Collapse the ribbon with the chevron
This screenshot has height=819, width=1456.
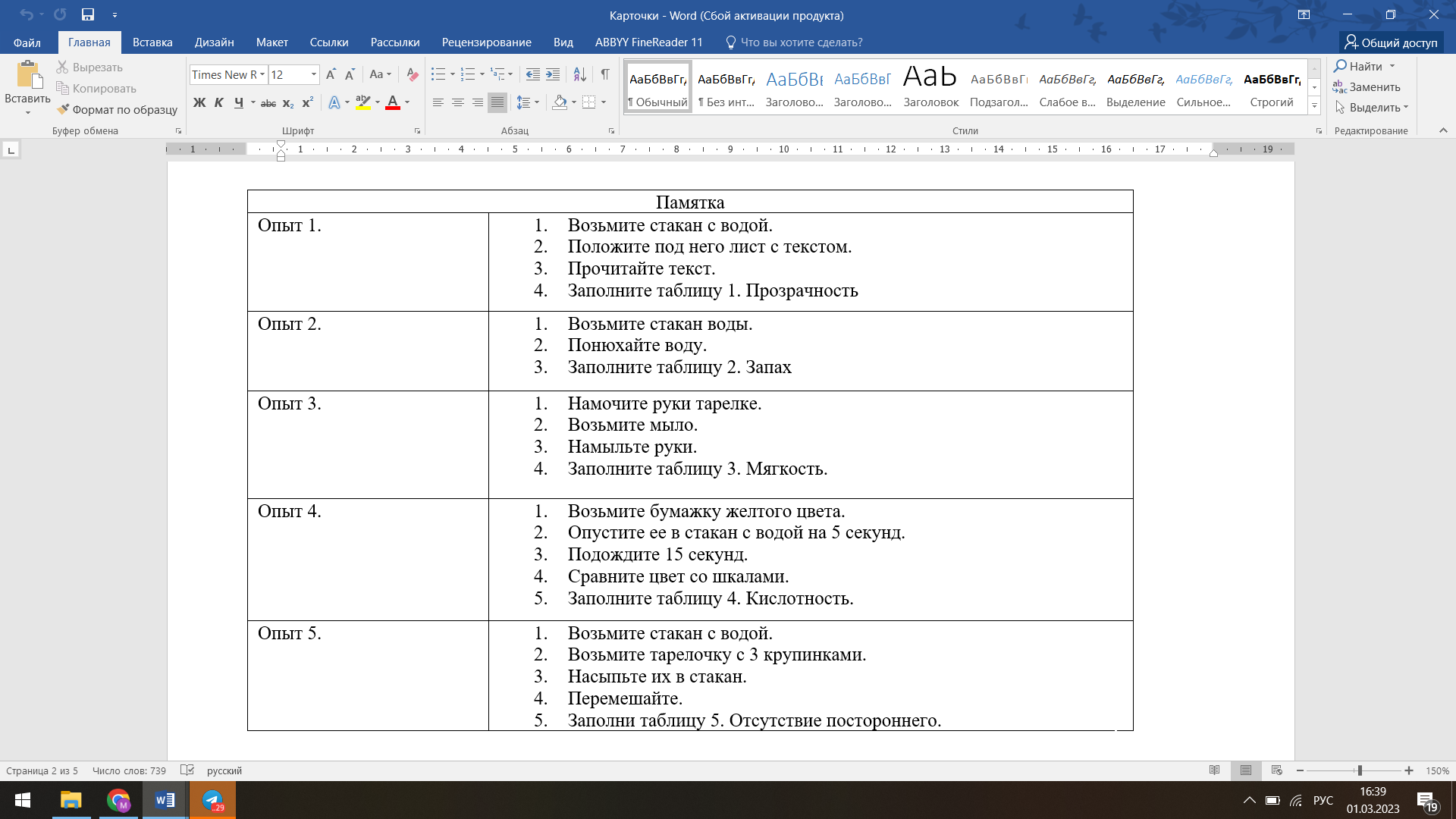[1443, 130]
